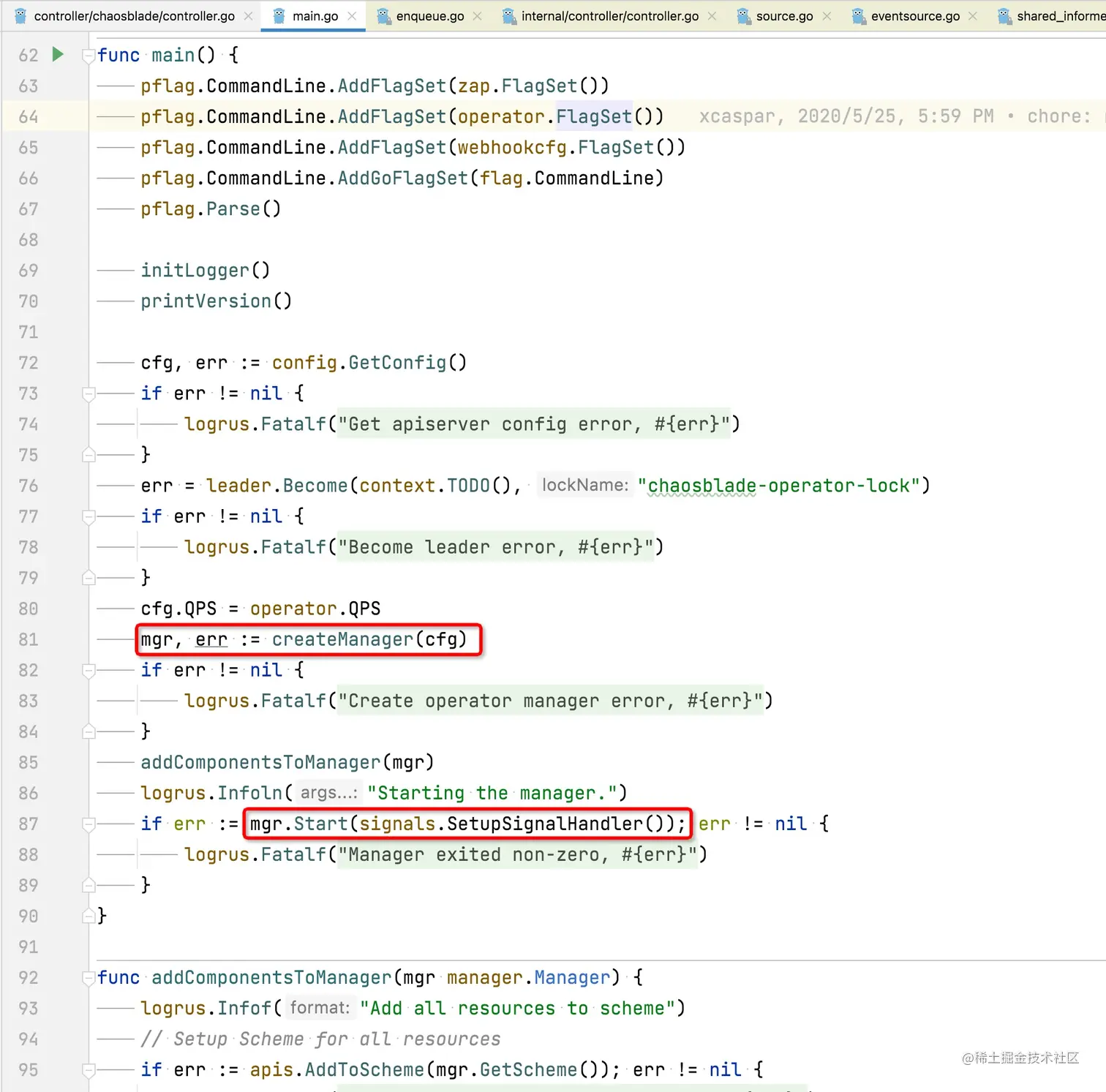The image size is (1106, 1092).
Task: Click the gopher icon on the controller/chaosblade/controller.go tab
Action: point(20,16)
